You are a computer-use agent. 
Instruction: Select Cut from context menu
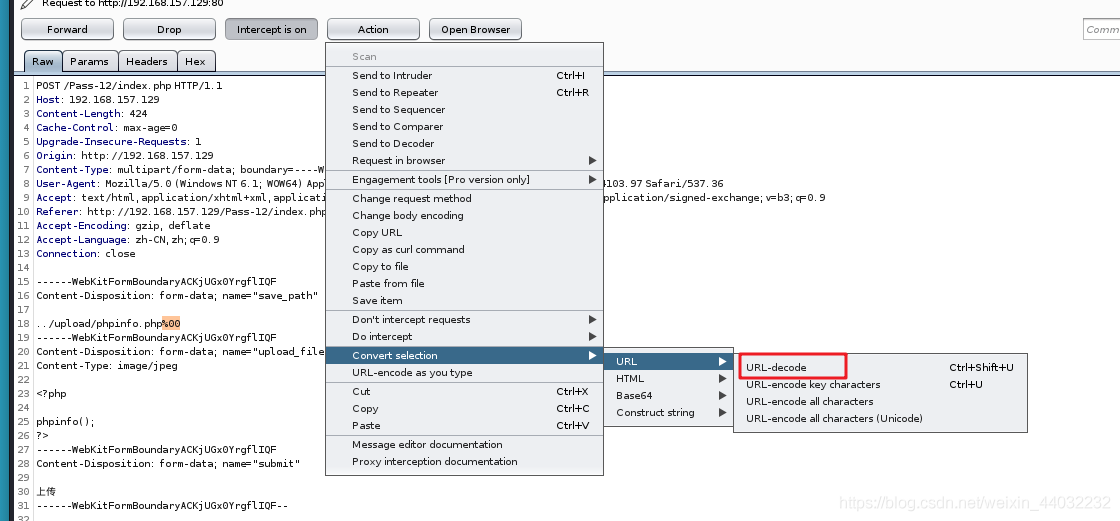click(x=464, y=392)
